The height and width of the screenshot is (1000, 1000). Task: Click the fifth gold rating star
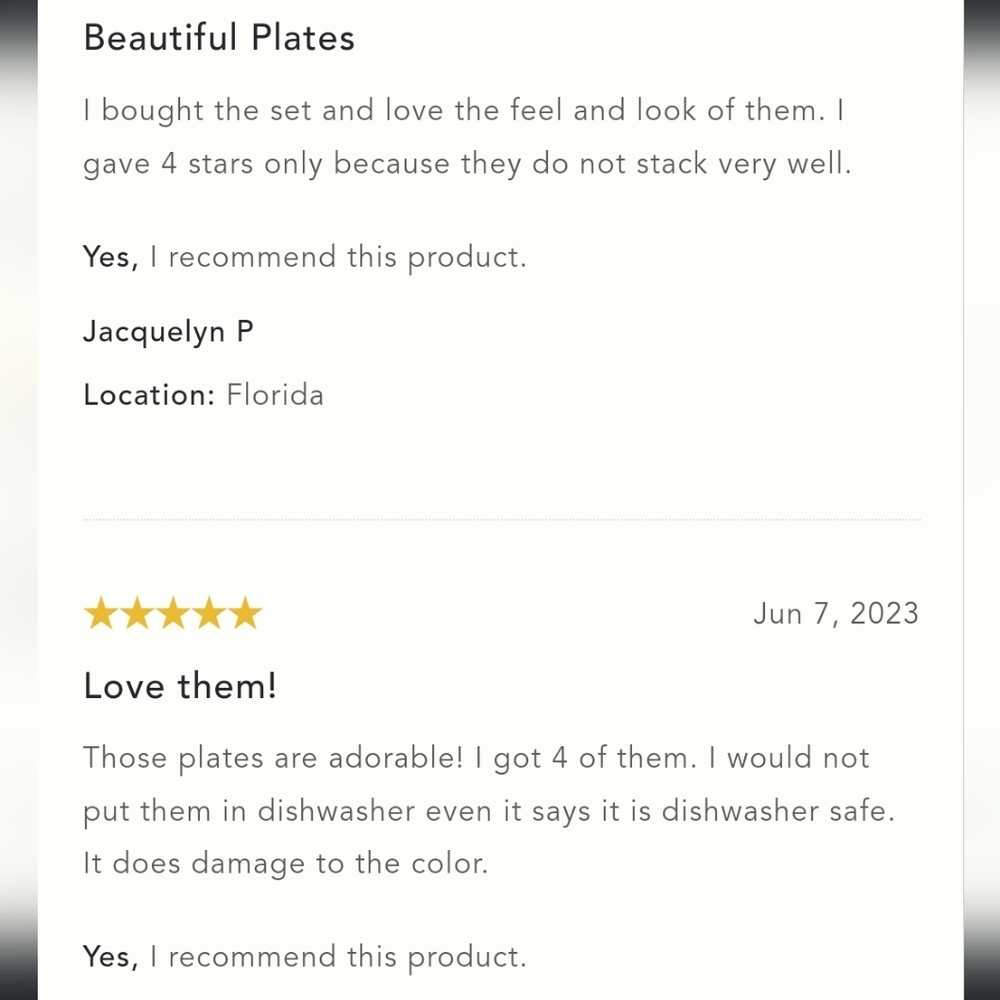[246, 614]
